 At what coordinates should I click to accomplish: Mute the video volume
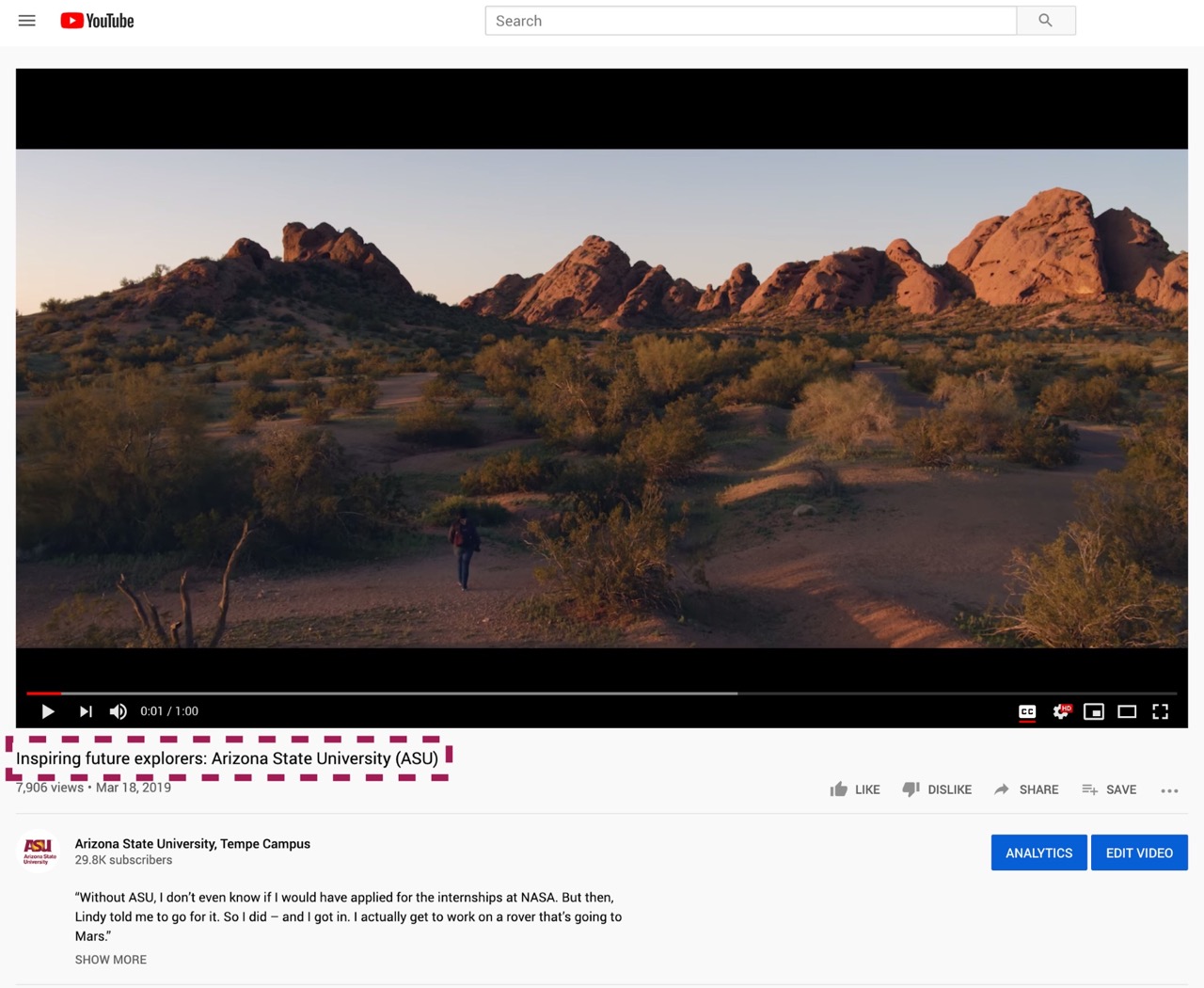(119, 711)
